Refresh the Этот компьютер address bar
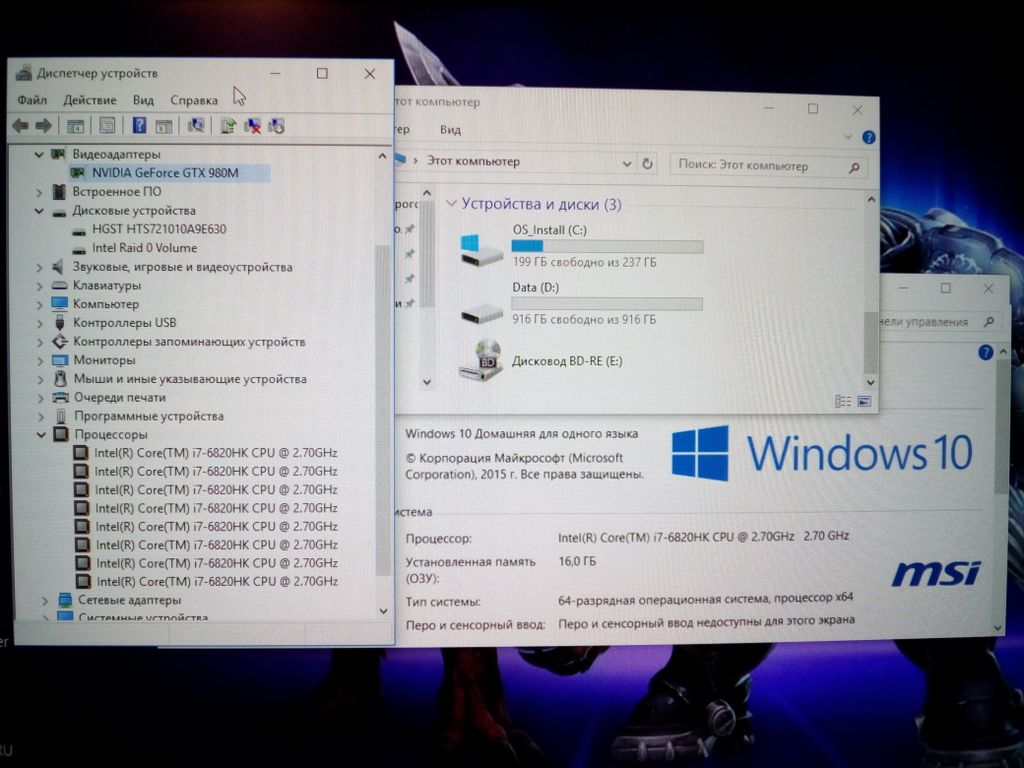 click(x=647, y=163)
